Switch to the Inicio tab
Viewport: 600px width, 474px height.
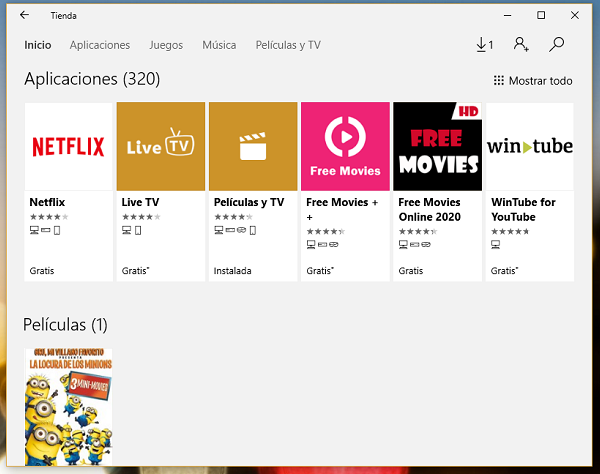(38, 45)
